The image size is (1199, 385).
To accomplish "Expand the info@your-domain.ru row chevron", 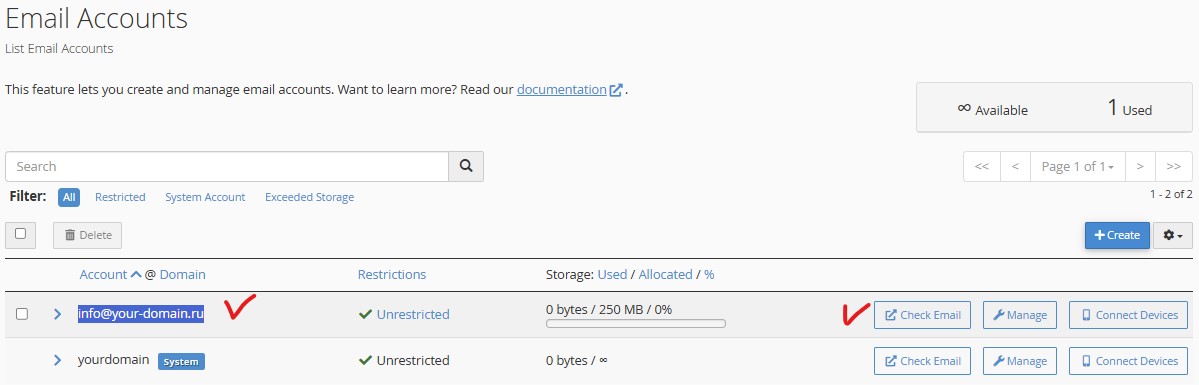I will point(57,314).
